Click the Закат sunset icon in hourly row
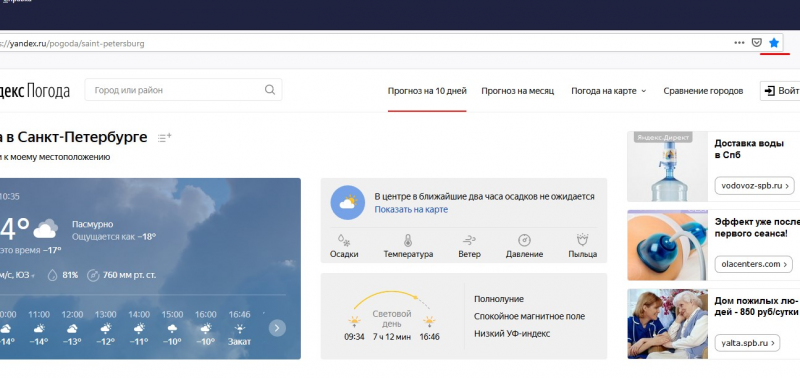Viewport: 800px width, 378px height. coord(239,329)
